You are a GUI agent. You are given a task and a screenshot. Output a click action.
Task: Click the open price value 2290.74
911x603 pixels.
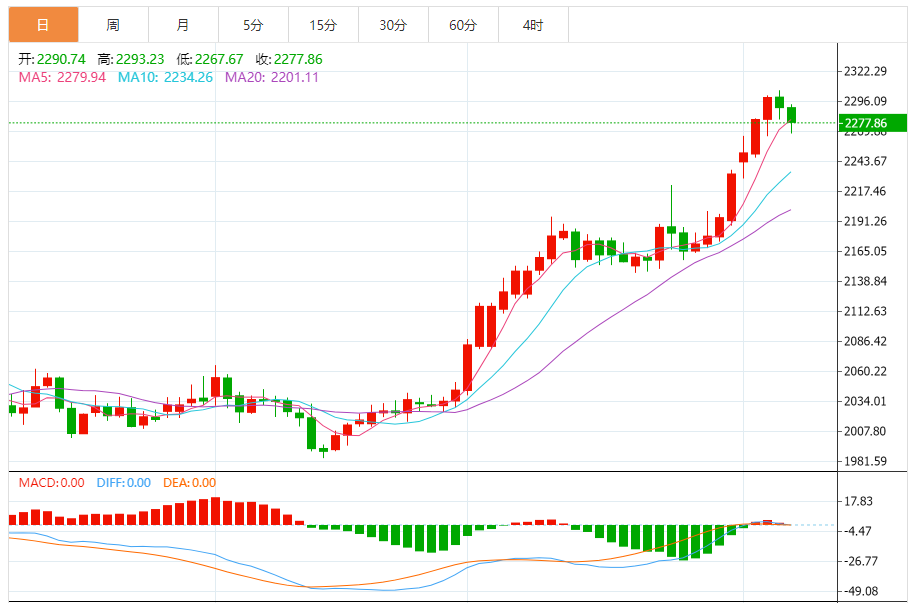pos(61,59)
